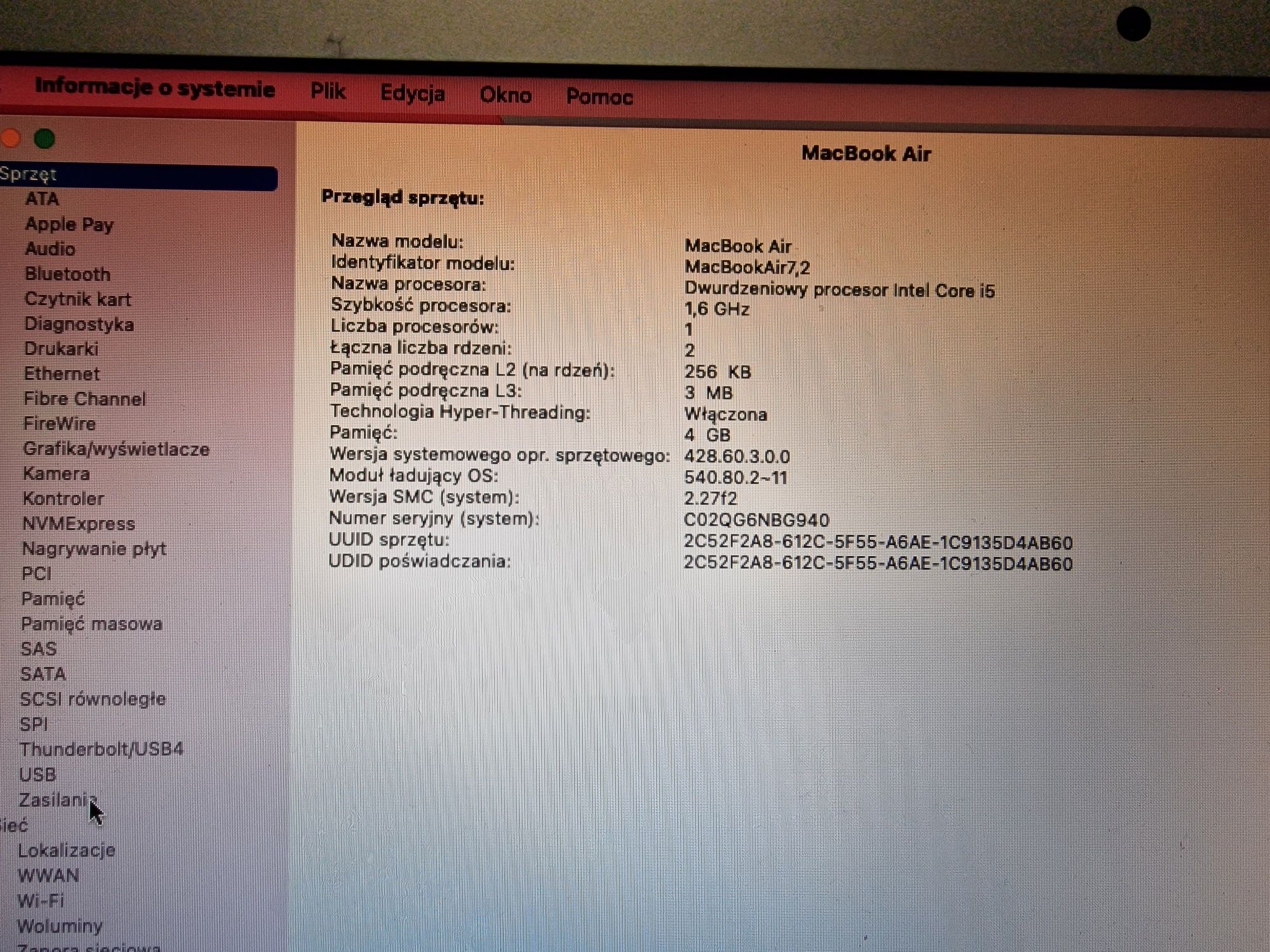Select the Sieć category in the sidebar
The image size is (1270, 952).
14,826
